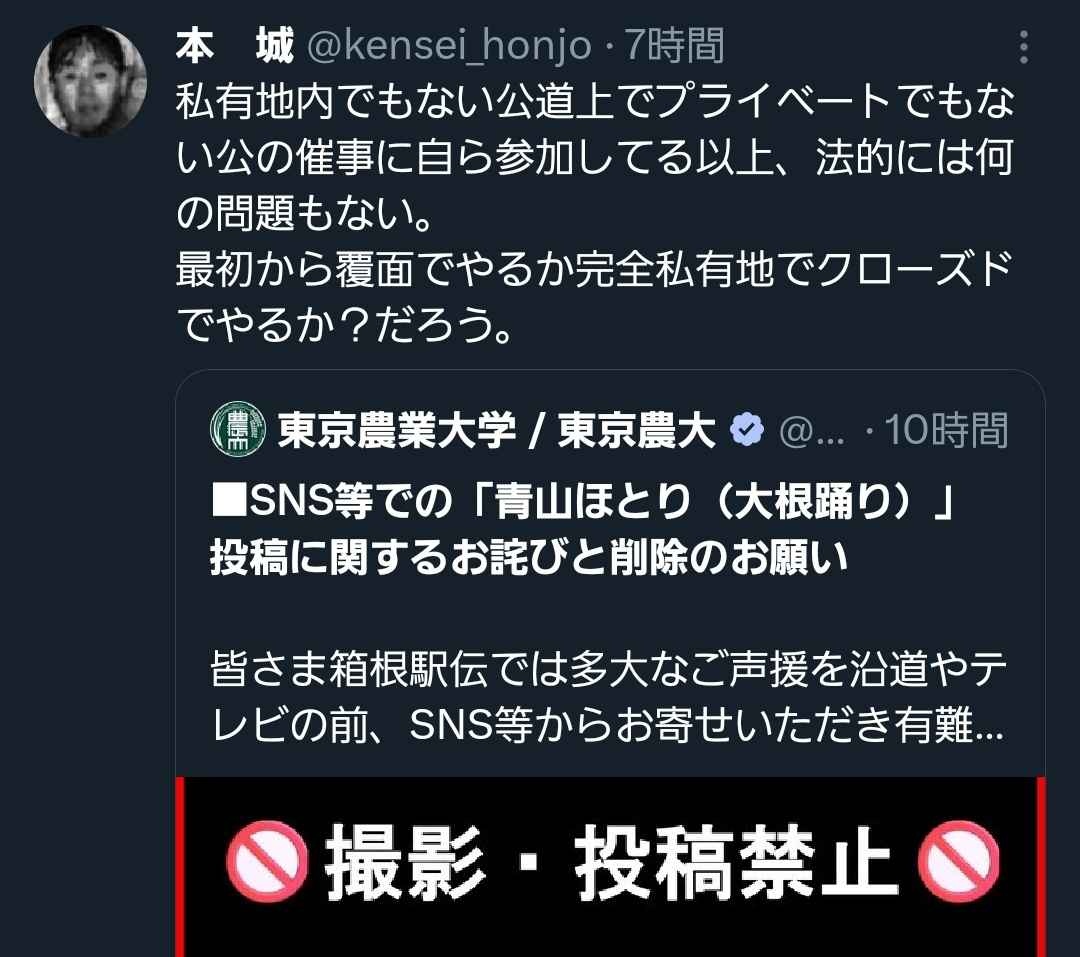This screenshot has height=957, width=1080.
Task: Open the 撮影・投稿禁止 banner image
Action: (x=610, y=867)
